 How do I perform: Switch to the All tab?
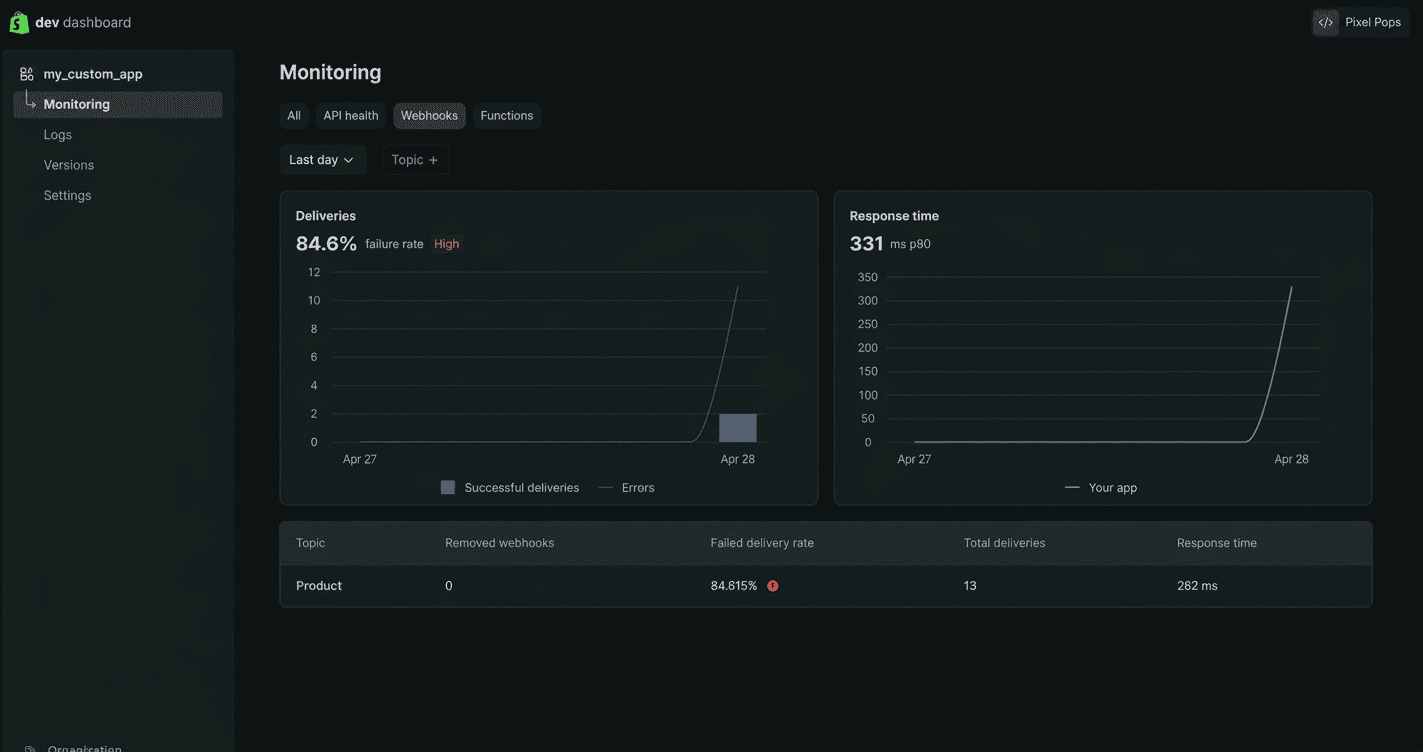click(294, 116)
